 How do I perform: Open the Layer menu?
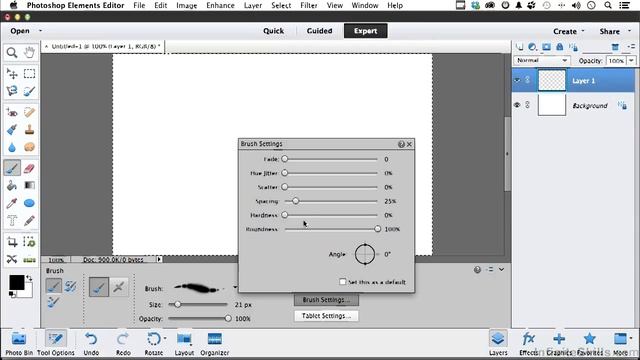click(x=253, y=5)
